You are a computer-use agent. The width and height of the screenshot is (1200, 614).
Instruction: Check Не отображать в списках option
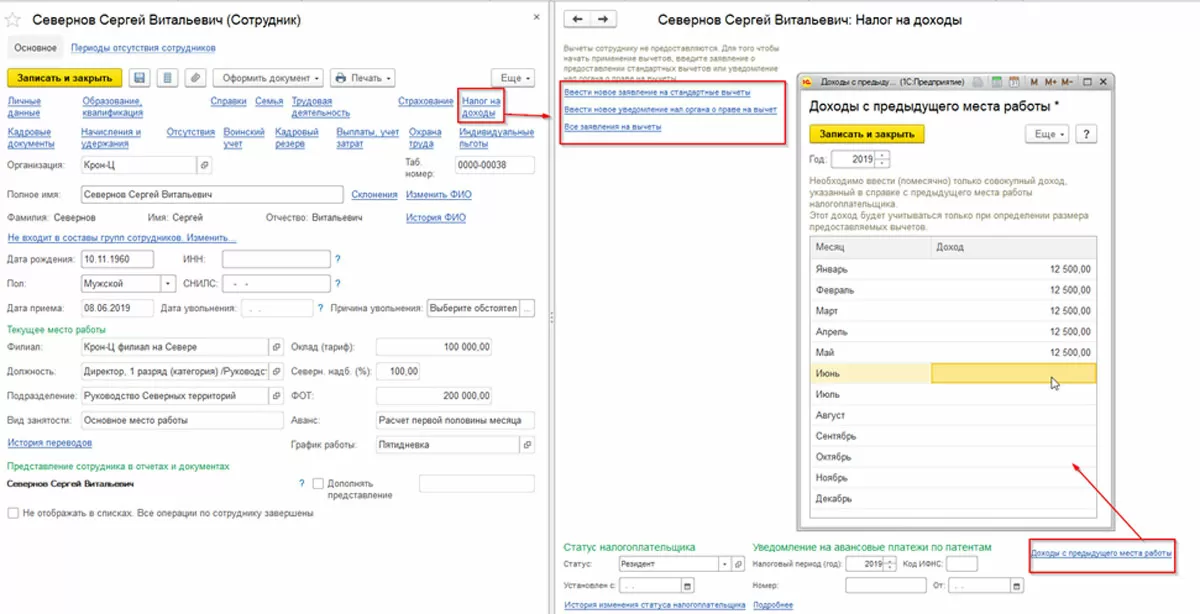click(13, 513)
